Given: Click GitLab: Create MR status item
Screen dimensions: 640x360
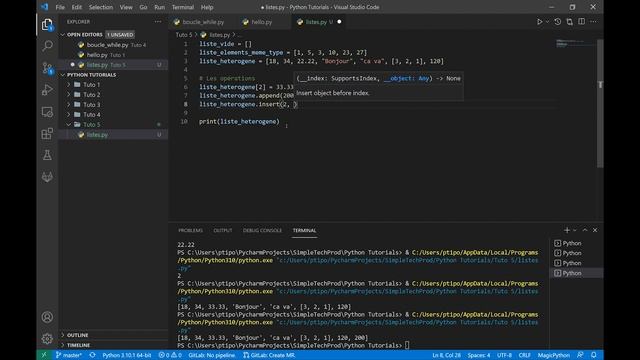Looking at the screenshot, I should (x=269, y=355).
